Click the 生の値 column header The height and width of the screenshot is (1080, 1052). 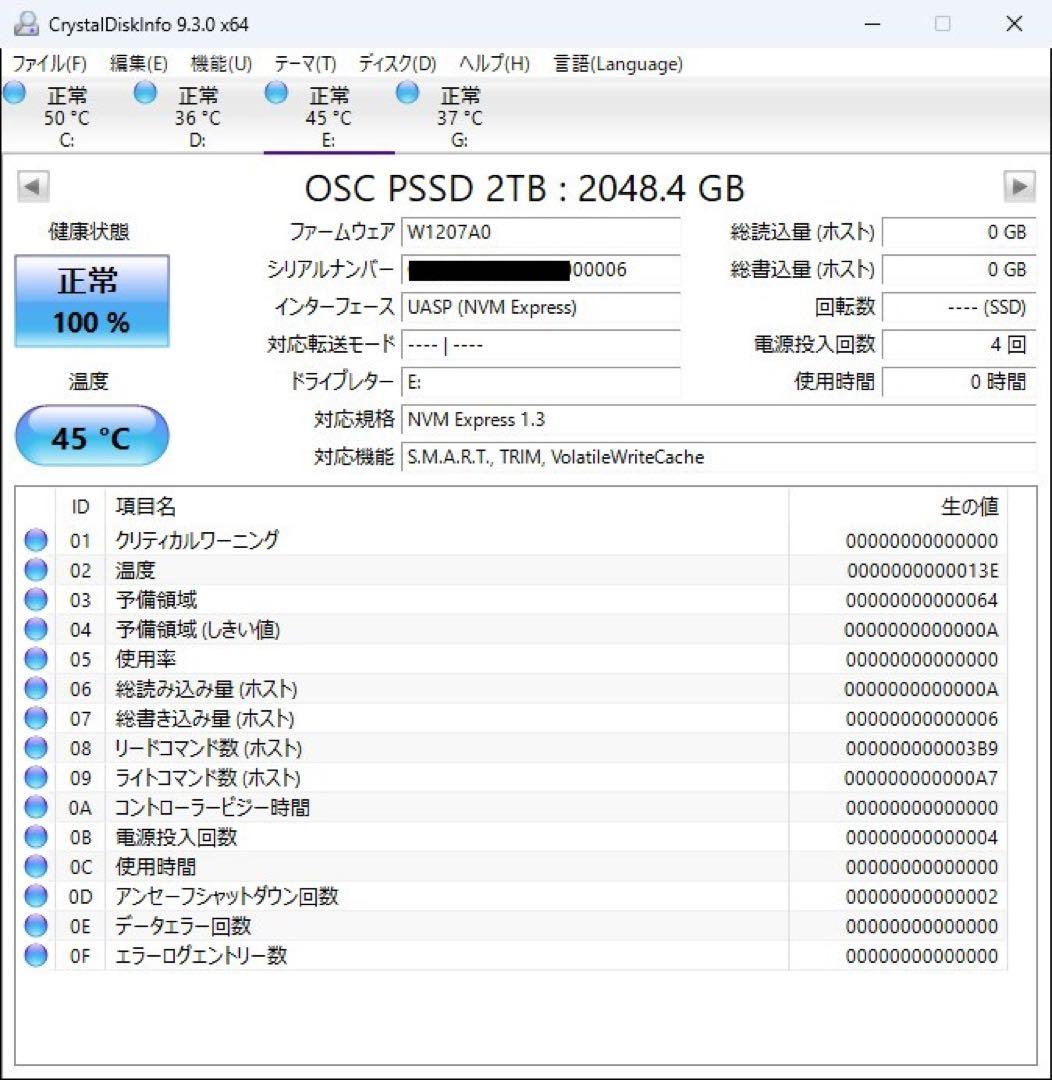(x=898, y=507)
